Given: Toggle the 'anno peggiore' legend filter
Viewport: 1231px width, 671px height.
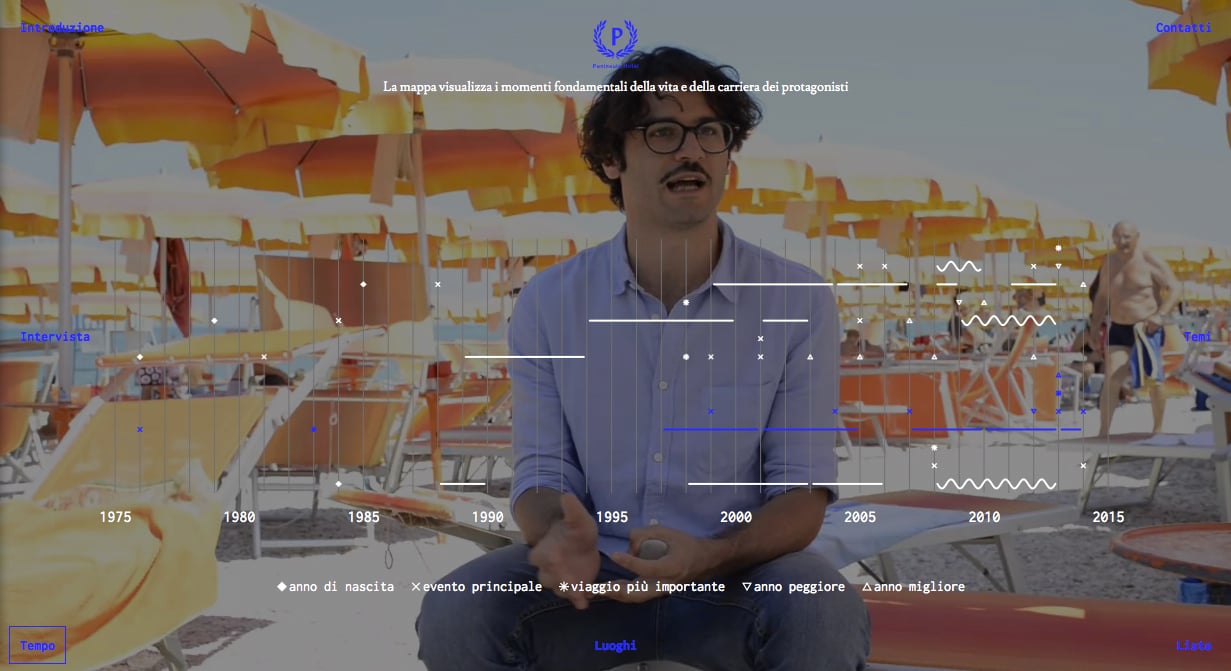Looking at the screenshot, I should [793, 587].
